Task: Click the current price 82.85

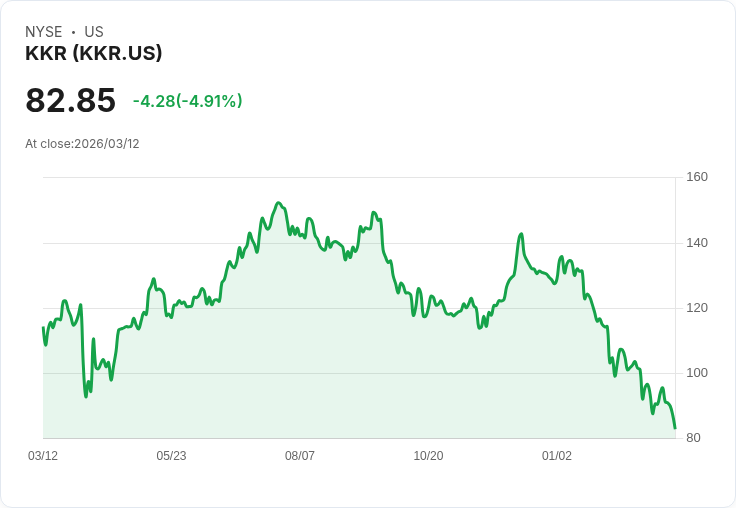Action: 70,101
